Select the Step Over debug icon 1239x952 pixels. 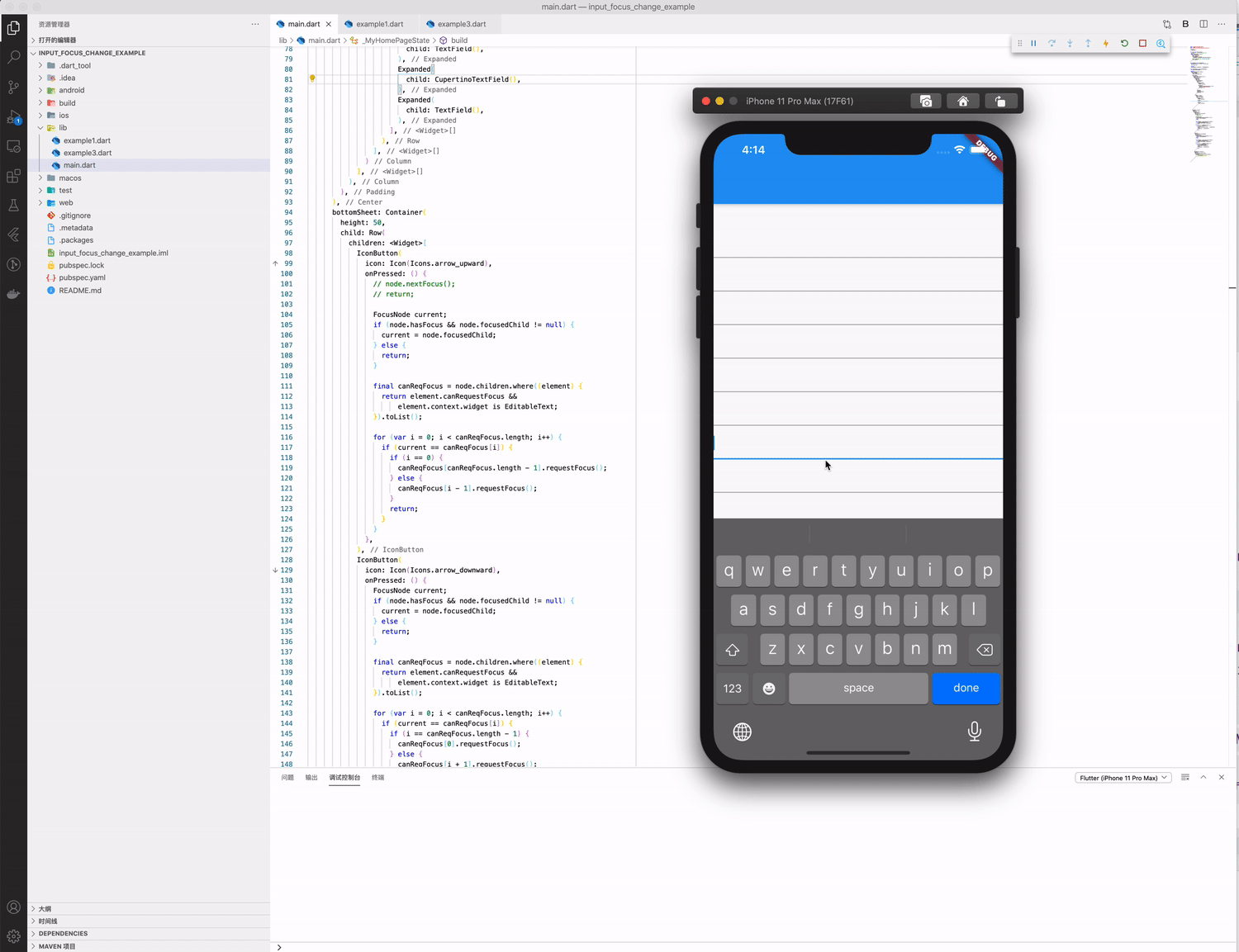pyautogui.click(x=1051, y=43)
